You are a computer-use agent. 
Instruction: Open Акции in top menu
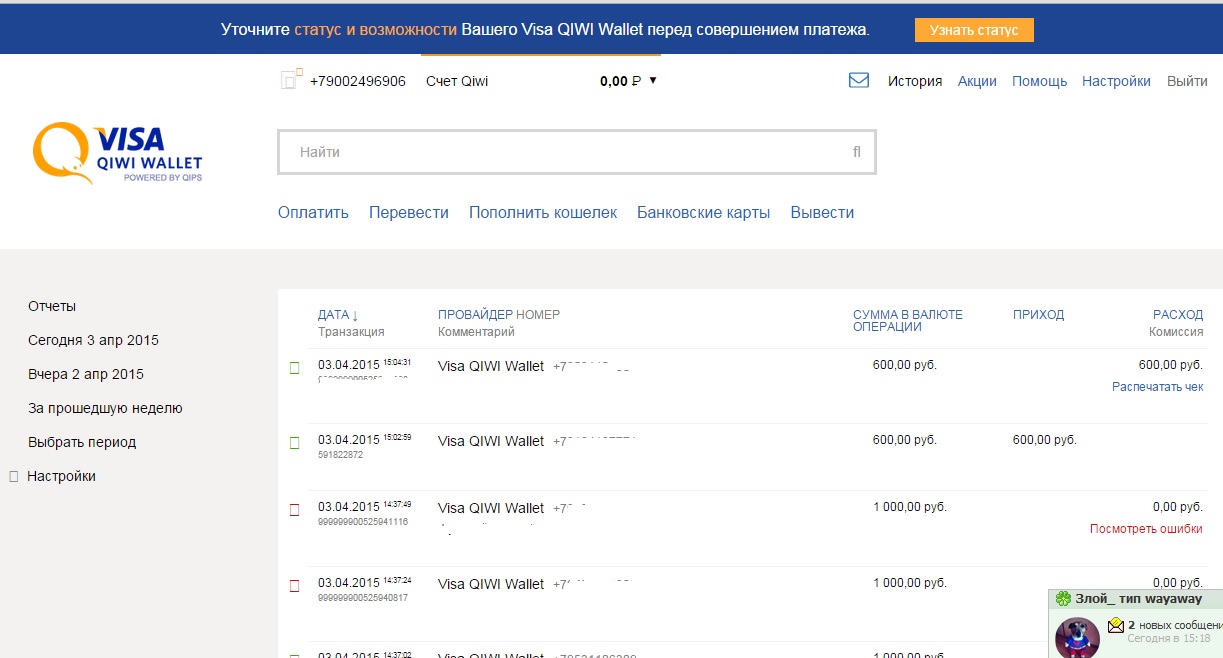pos(977,81)
